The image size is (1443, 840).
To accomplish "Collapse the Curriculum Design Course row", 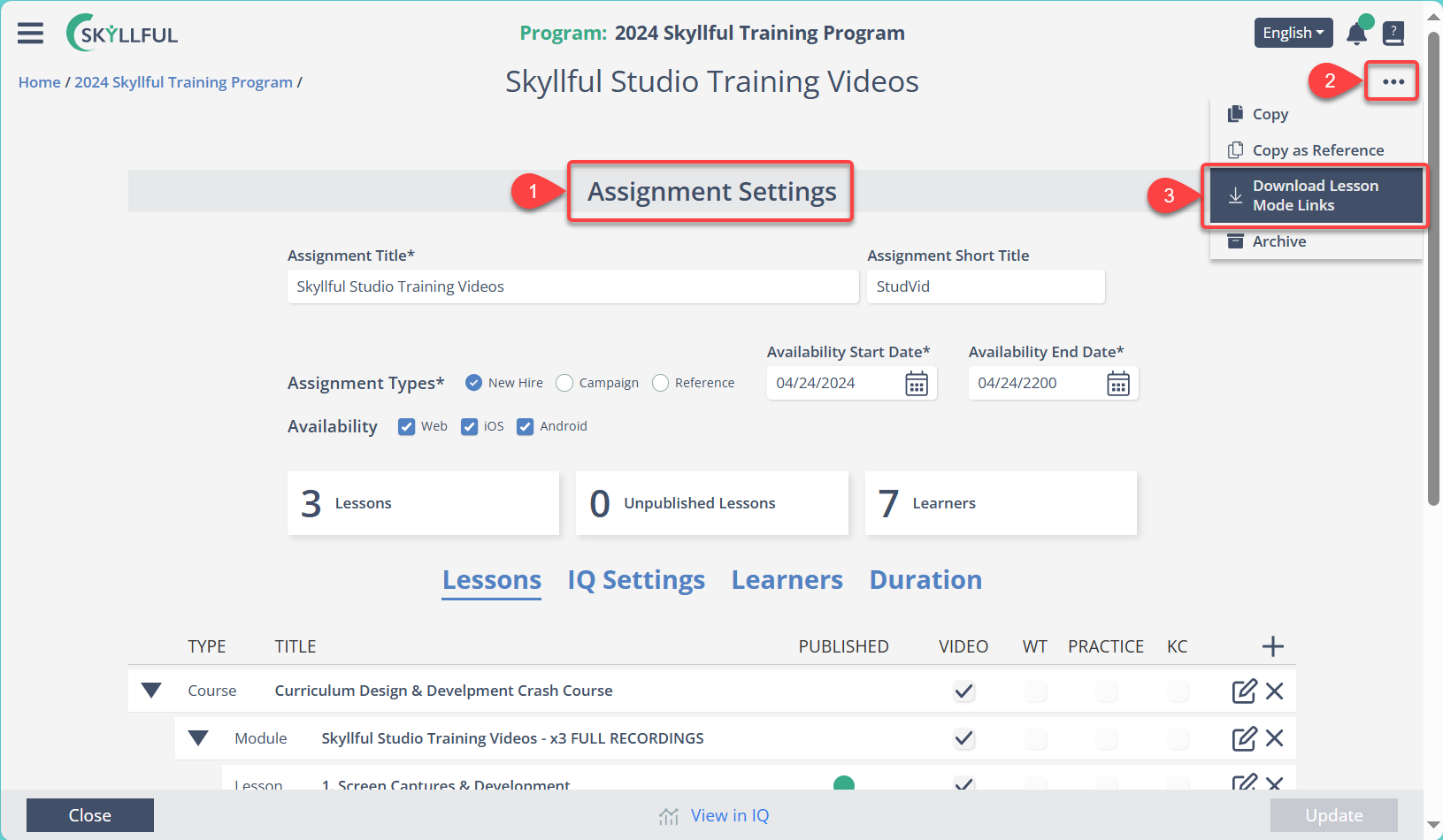I will [x=151, y=691].
